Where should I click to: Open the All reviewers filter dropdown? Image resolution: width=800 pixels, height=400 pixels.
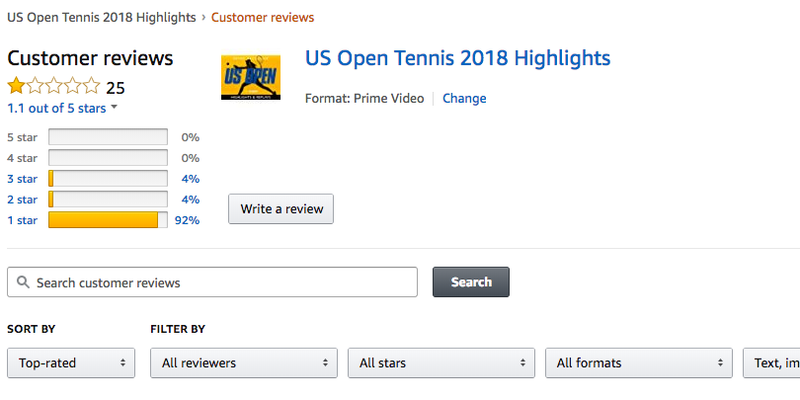click(244, 363)
